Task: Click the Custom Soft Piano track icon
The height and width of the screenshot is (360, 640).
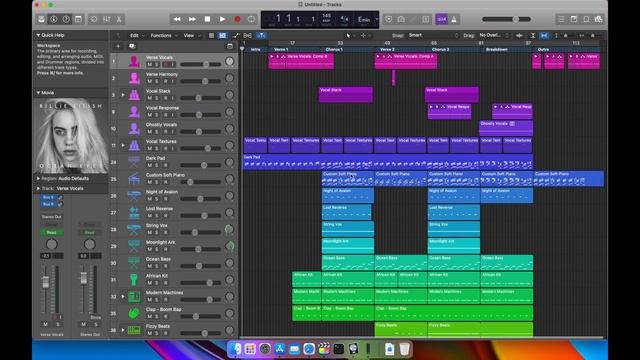Action: click(134, 179)
